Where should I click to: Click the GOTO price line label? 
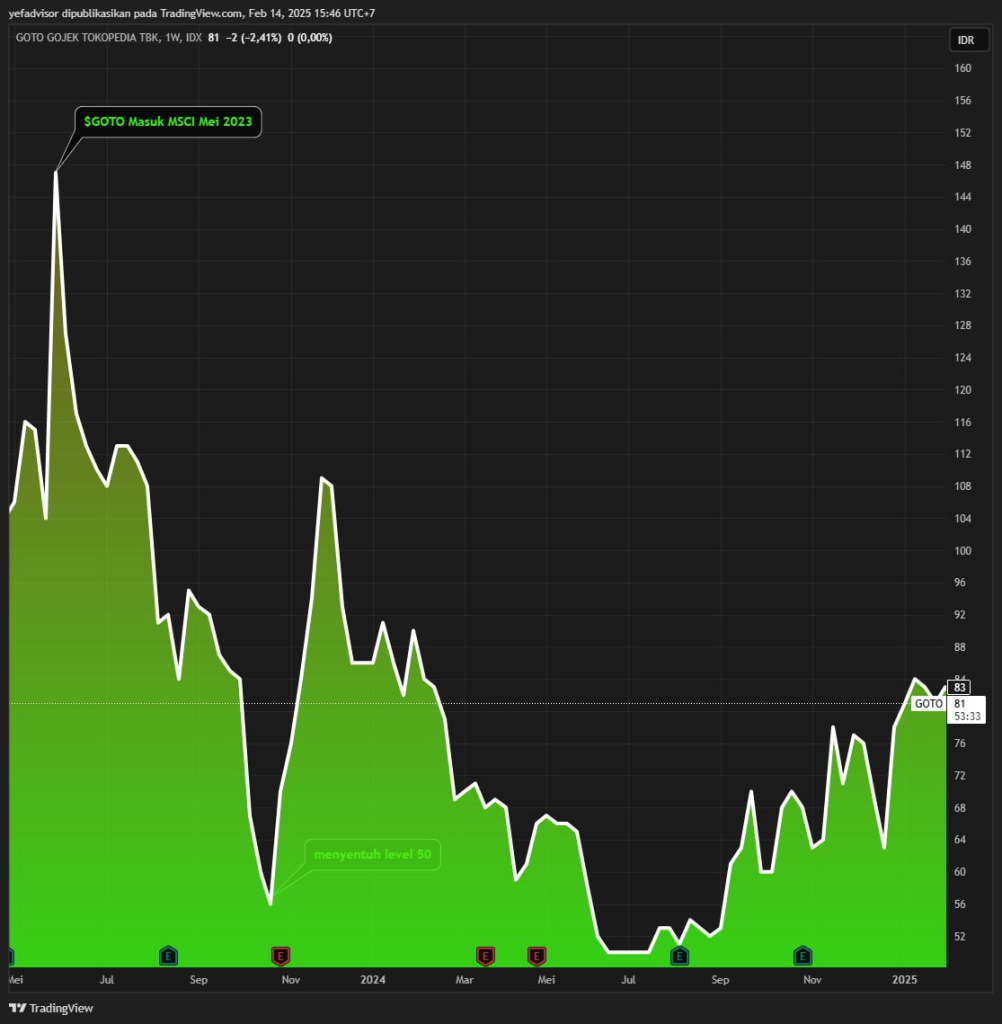click(928, 703)
